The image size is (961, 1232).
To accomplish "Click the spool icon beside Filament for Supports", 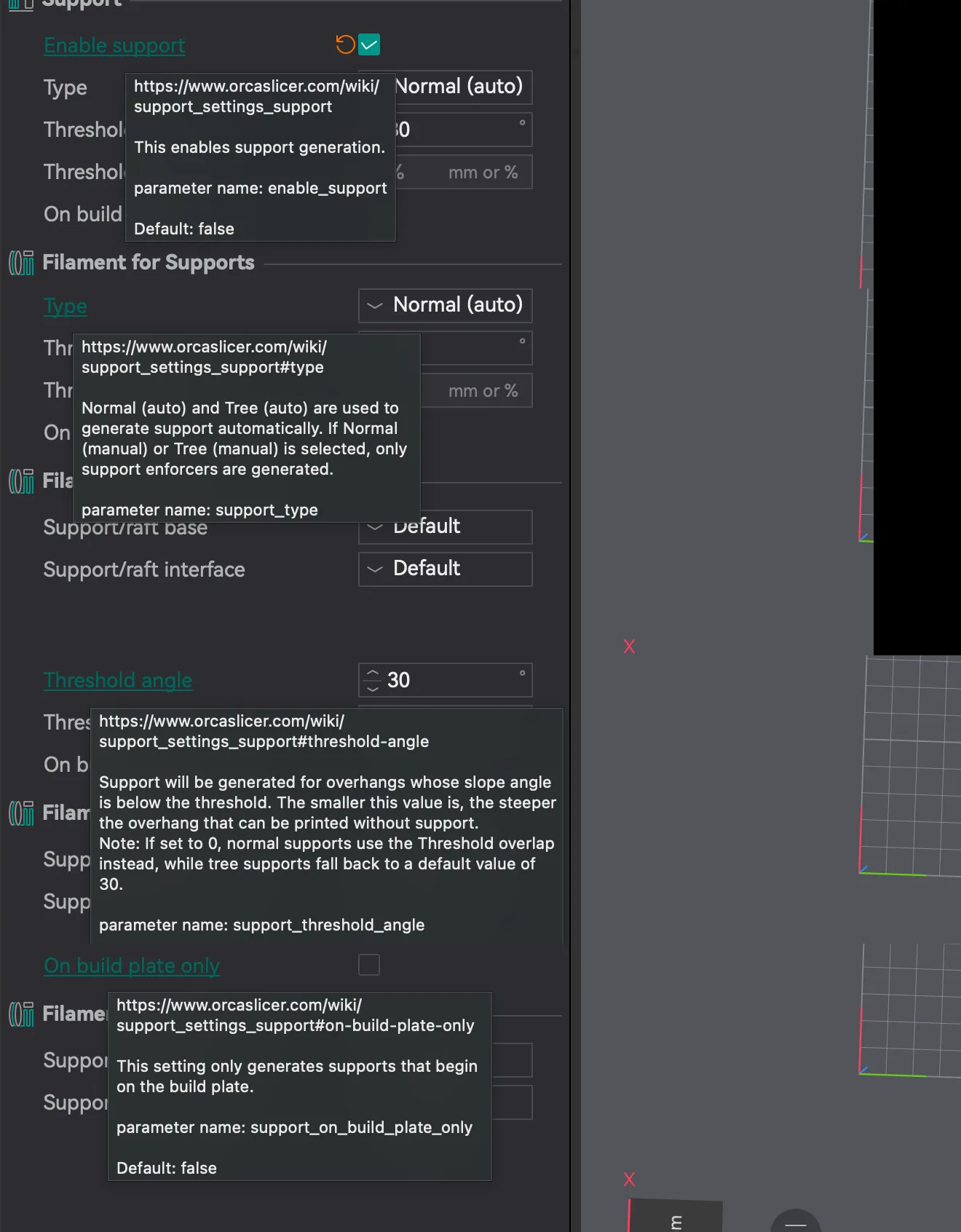I will pos(21,263).
